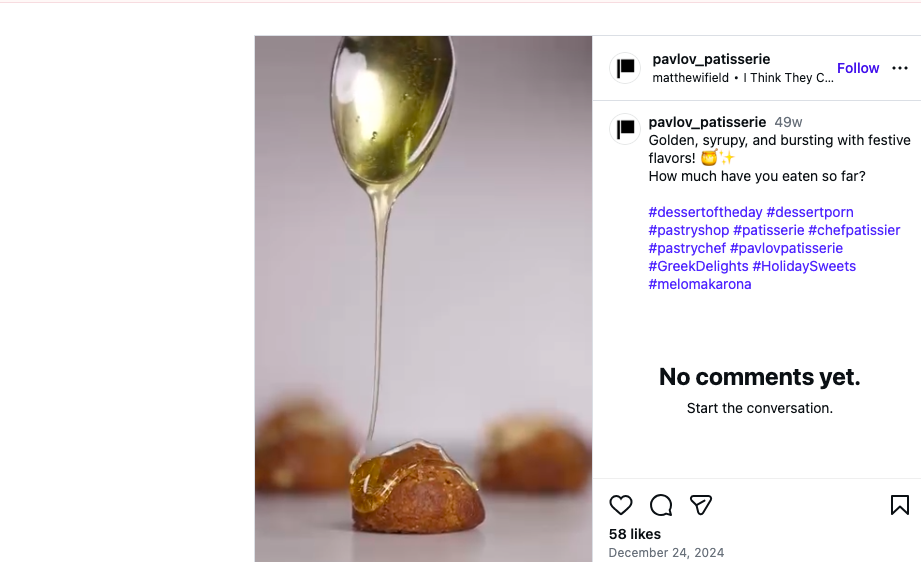Open the matthewifield audio credit link
Image resolution: width=921 pixels, height=562 pixels.
click(690, 78)
